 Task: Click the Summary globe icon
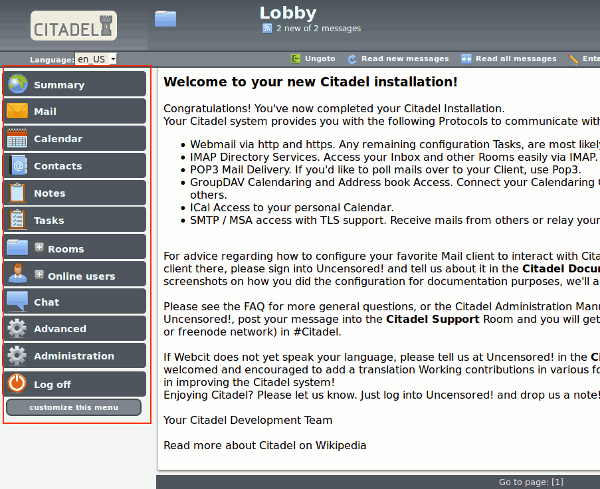[18, 84]
